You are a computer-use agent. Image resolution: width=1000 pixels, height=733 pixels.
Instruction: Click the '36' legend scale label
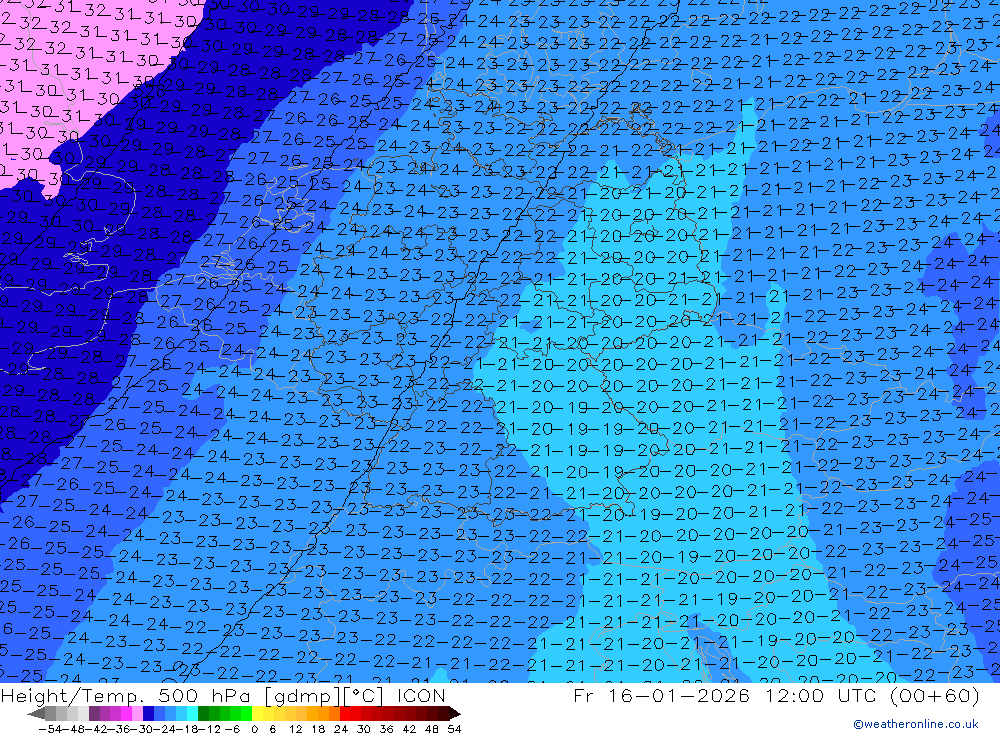pyautogui.click(x=386, y=729)
